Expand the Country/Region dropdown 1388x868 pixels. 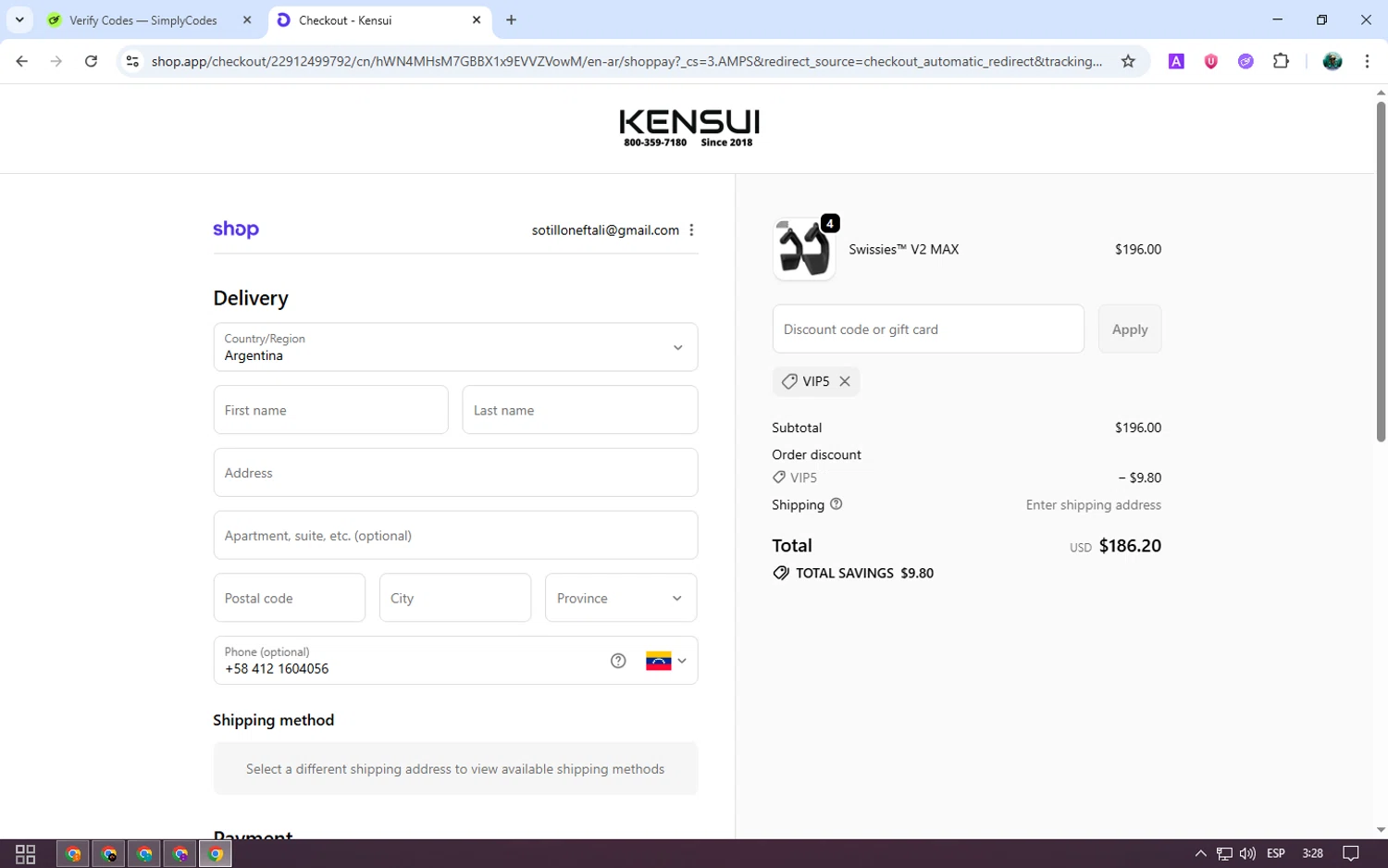(x=455, y=347)
